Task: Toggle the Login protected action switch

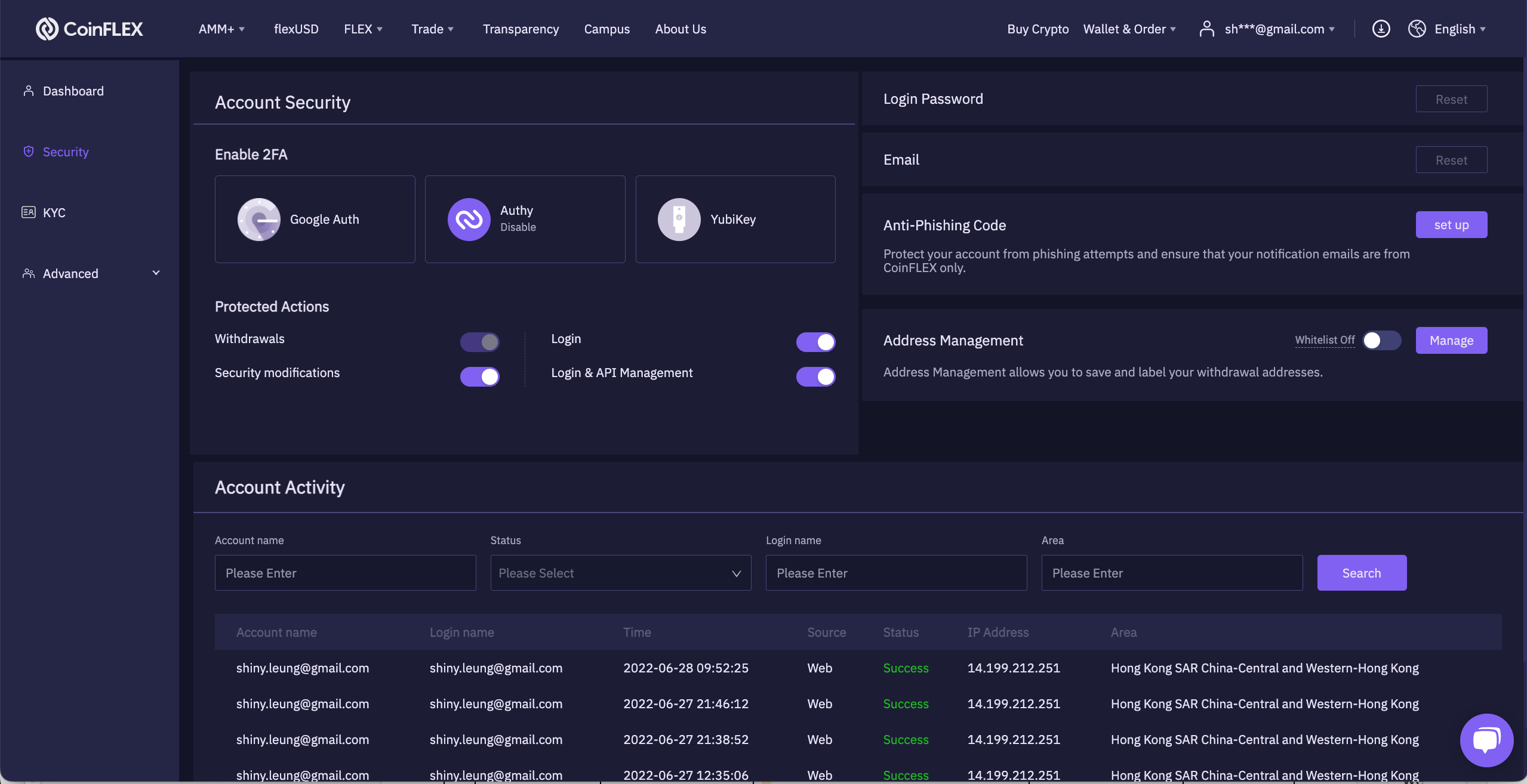Action: click(x=815, y=342)
